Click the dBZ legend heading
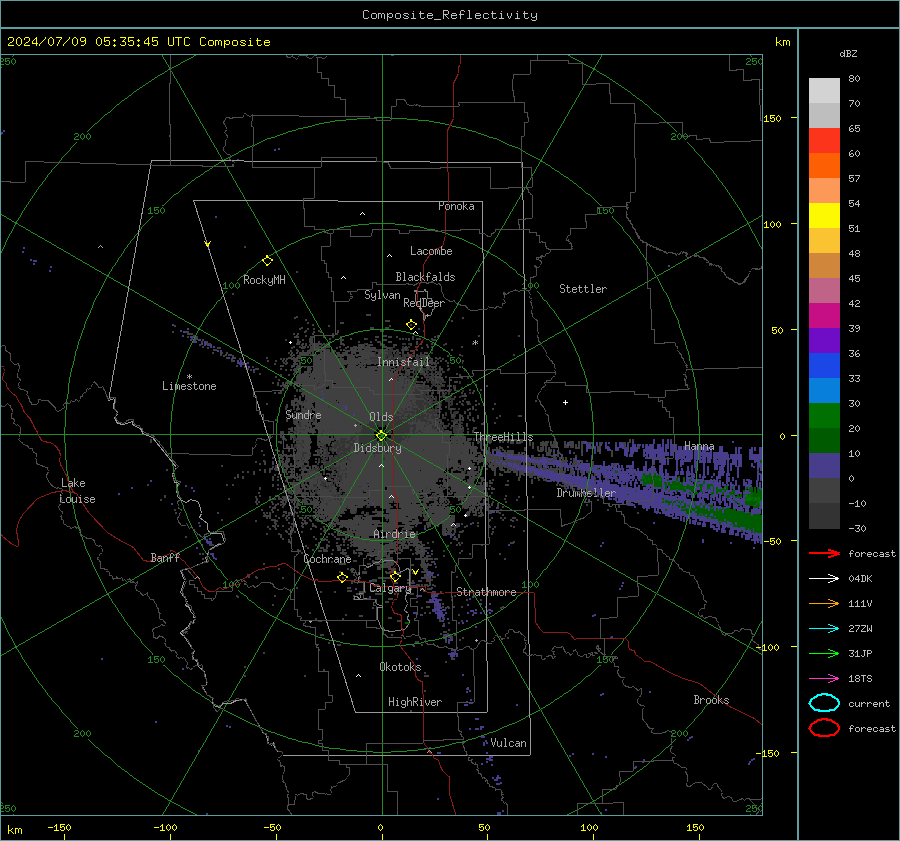Viewport: 900px width, 841px height. click(848, 54)
